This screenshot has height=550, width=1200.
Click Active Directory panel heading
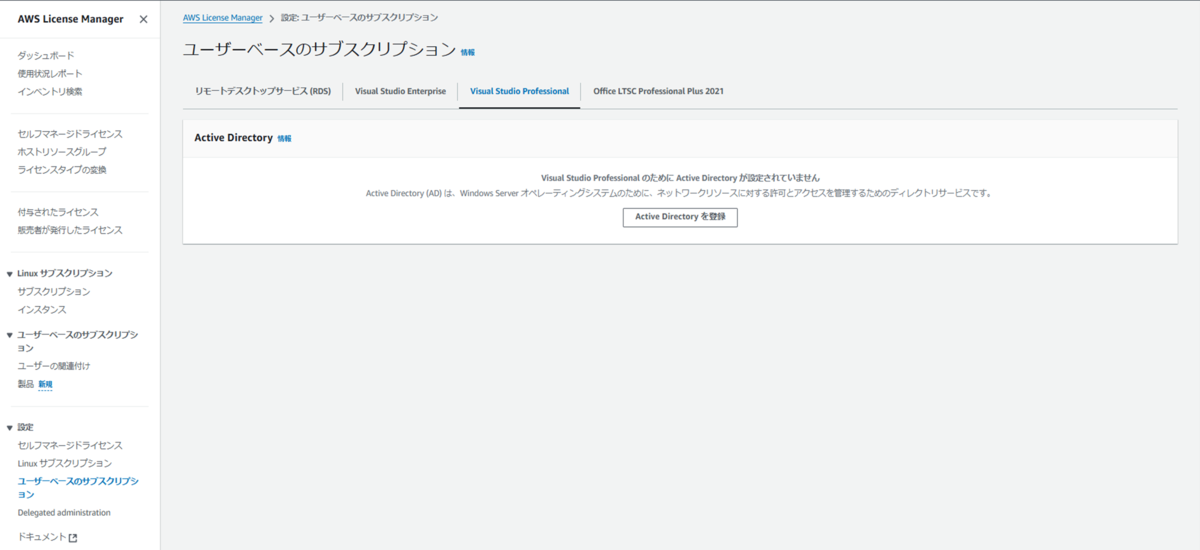point(233,138)
